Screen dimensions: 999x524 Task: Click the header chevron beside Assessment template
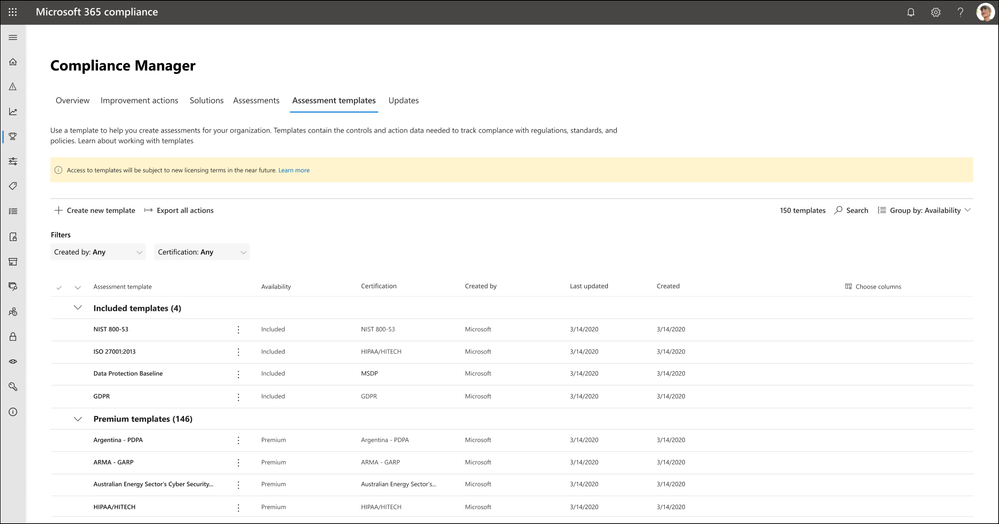click(x=78, y=287)
